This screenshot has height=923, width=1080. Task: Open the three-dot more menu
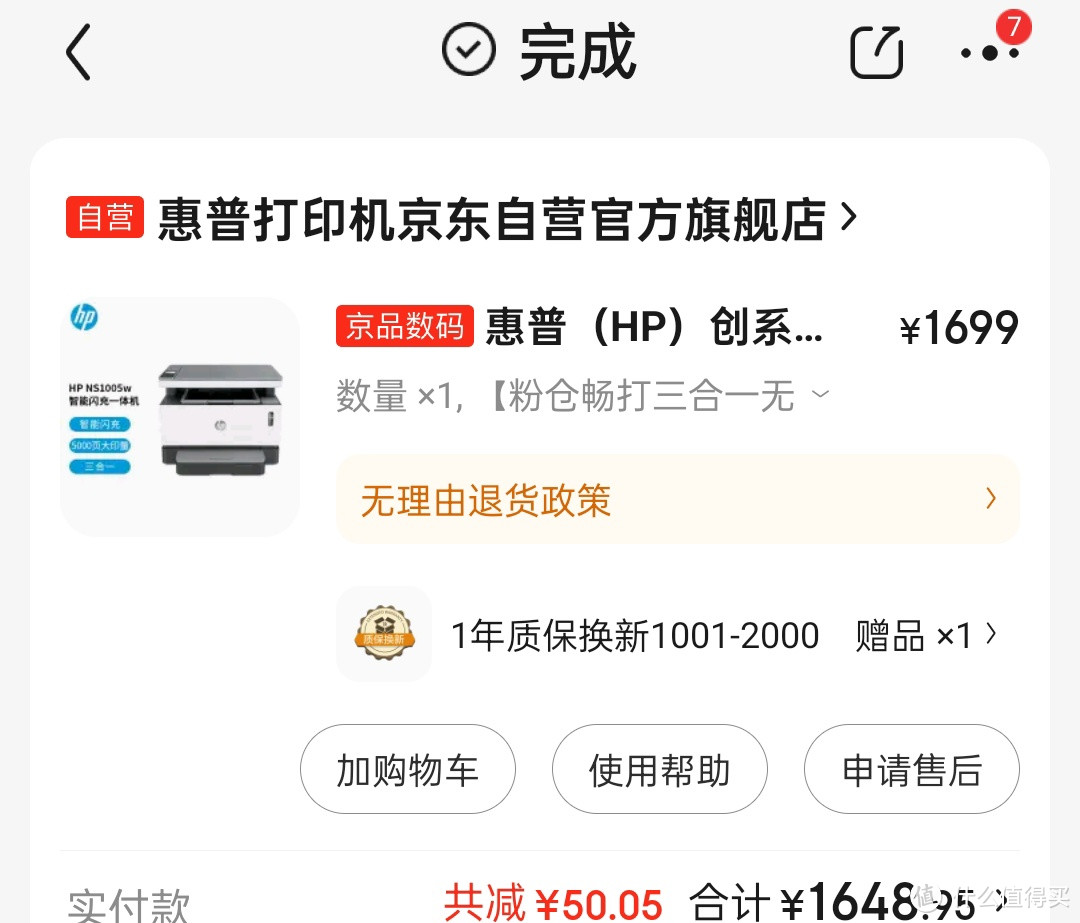click(990, 53)
